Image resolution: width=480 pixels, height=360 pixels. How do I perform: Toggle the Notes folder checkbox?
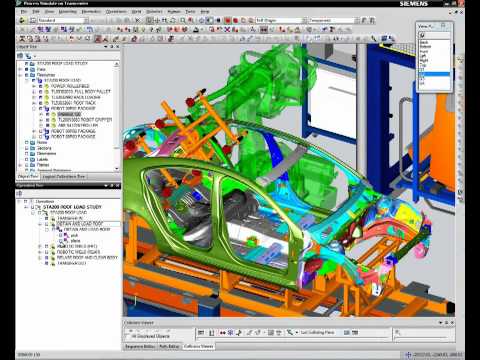(x=27, y=142)
